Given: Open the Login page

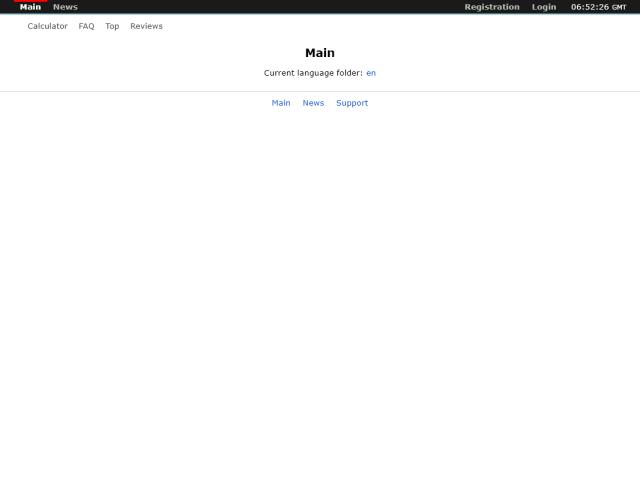Looking at the screenshot, I should tap(544, 7).
